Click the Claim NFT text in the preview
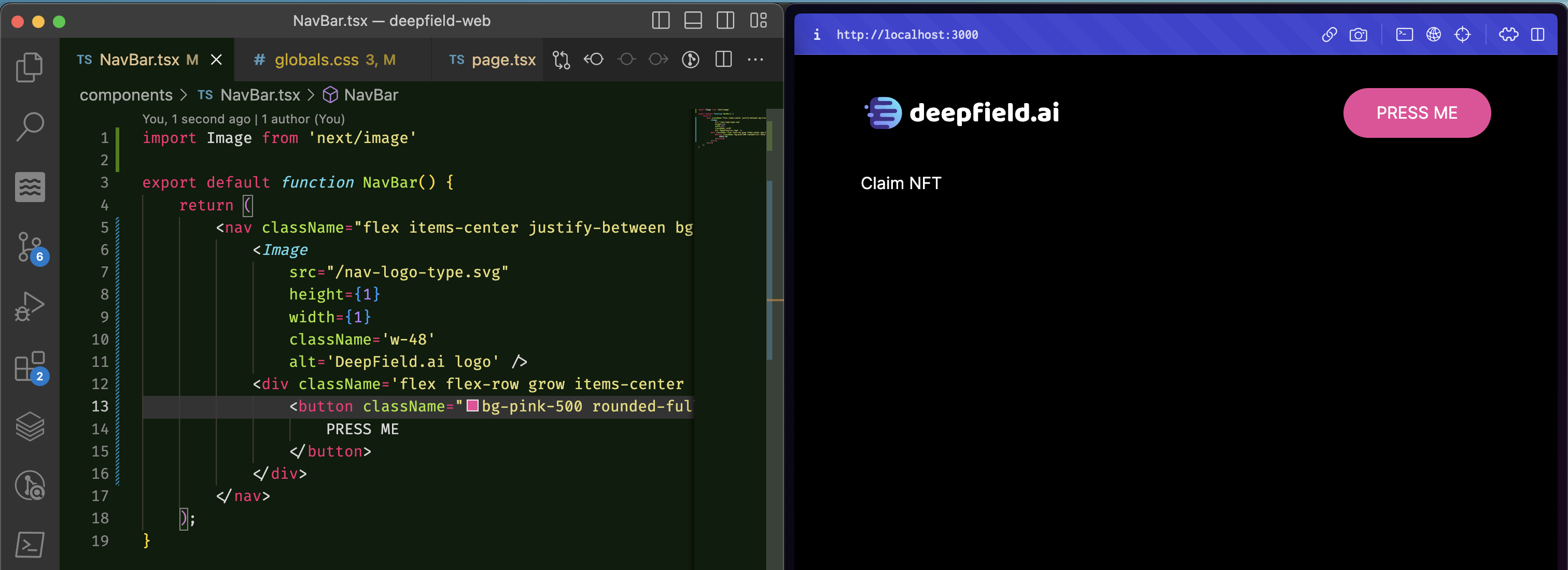The image size is (1568, 570). [901, 183]
